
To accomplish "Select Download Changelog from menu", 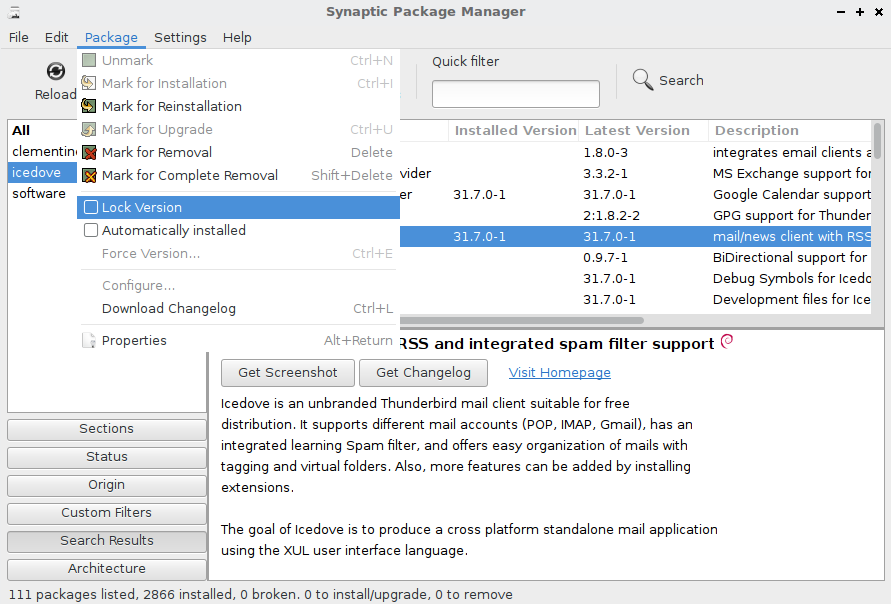I will coord(238,309).
